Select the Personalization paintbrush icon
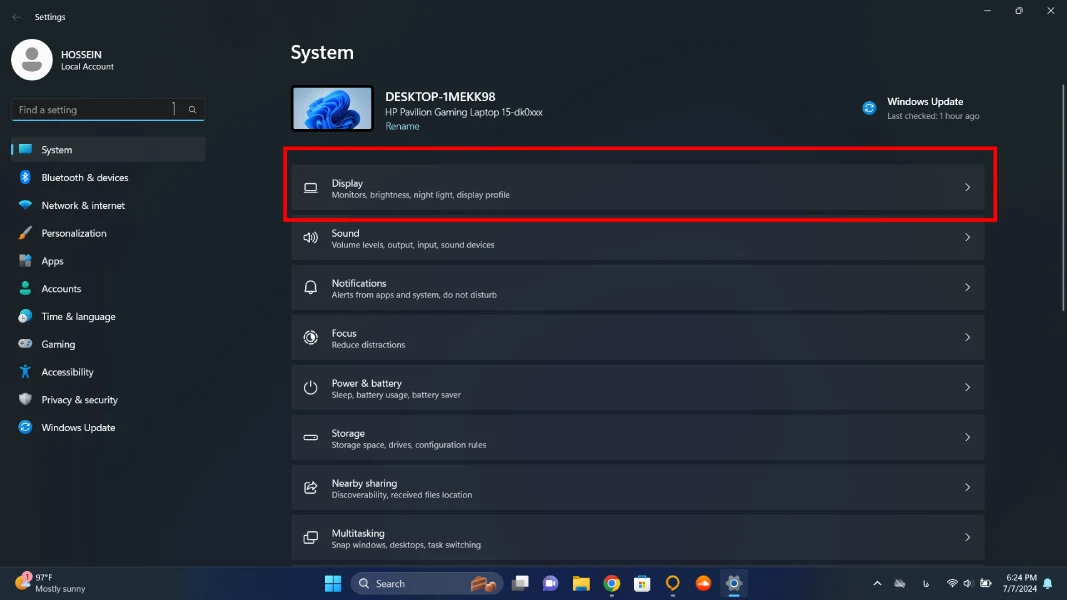The height and width of the screenshot is (600, 1067). [x=25, y=233]
